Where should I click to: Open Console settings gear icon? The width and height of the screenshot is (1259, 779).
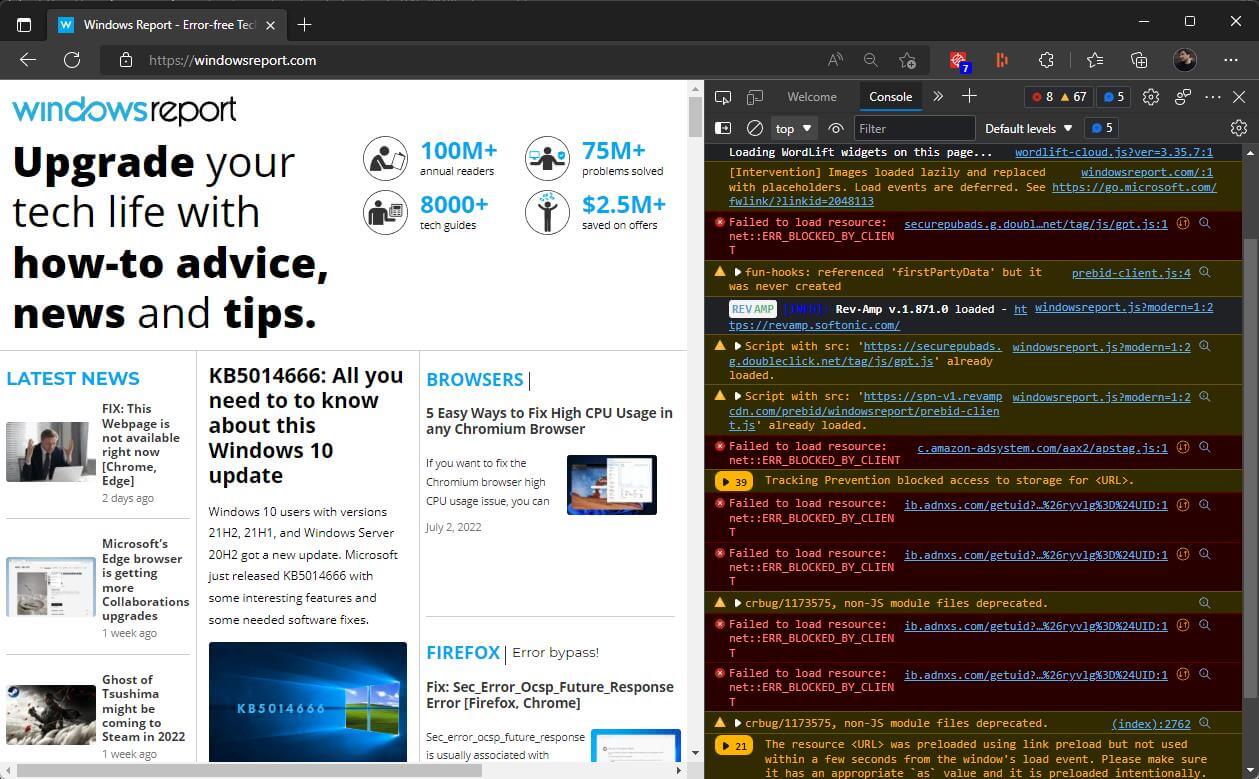(x=1239, y=128)
